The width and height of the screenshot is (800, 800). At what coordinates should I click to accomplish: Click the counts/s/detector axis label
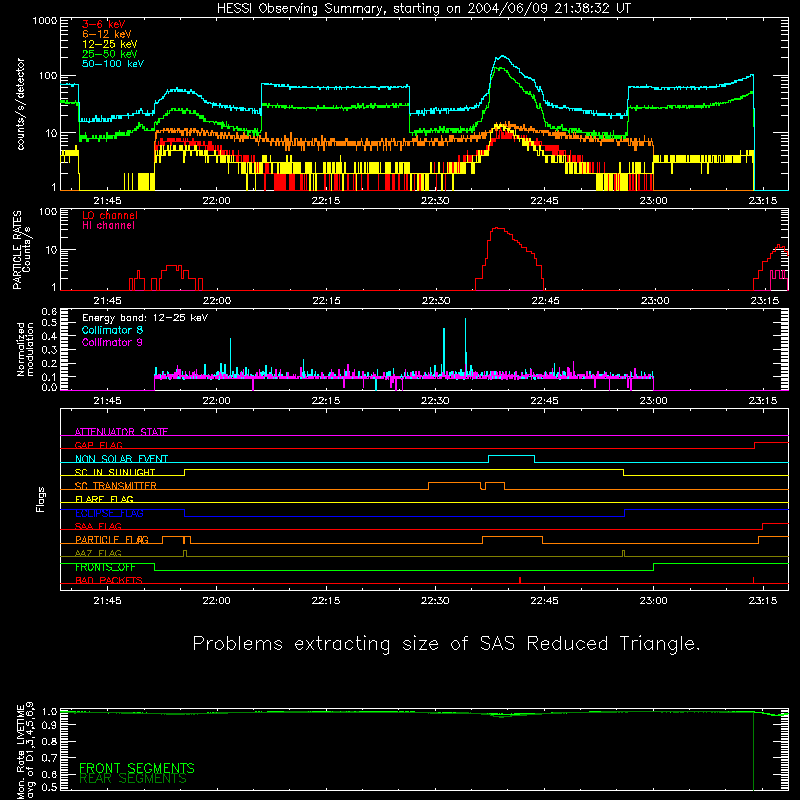[20, 104]
